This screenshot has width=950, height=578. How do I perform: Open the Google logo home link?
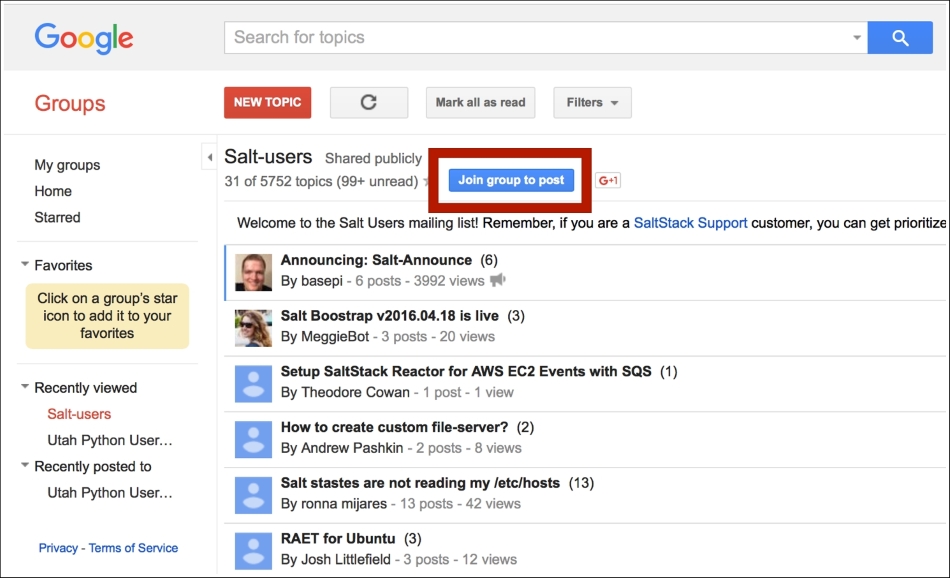[x=84, y=38]
